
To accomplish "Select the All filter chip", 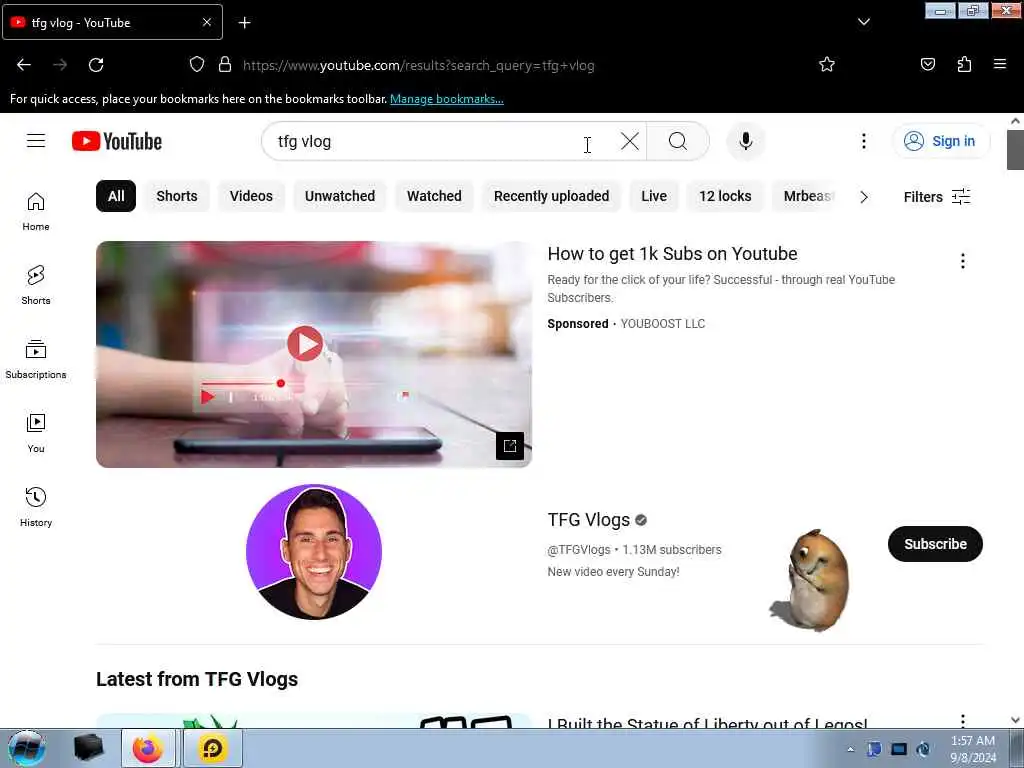I will click(116, 196).
